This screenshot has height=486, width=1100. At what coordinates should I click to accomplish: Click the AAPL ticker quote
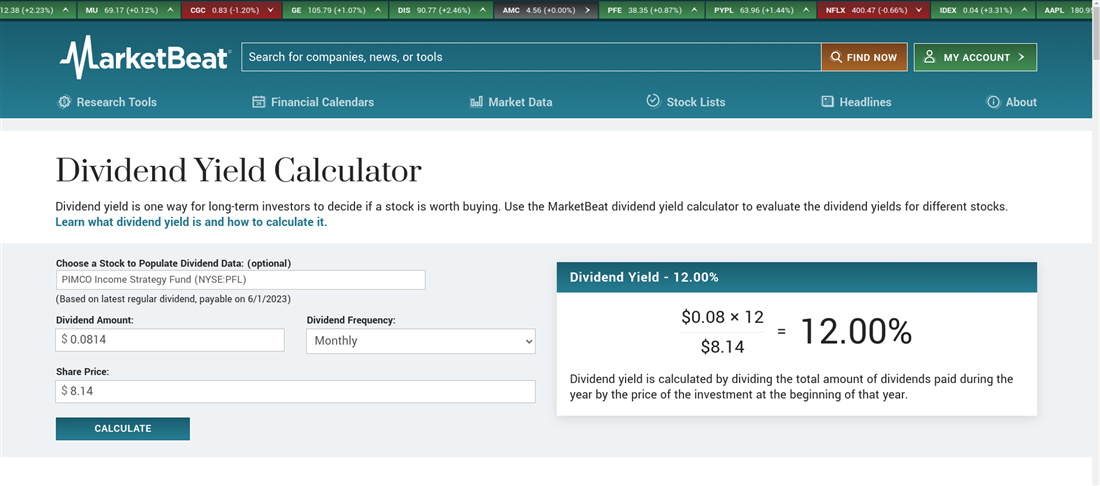tap(1064, 11)
